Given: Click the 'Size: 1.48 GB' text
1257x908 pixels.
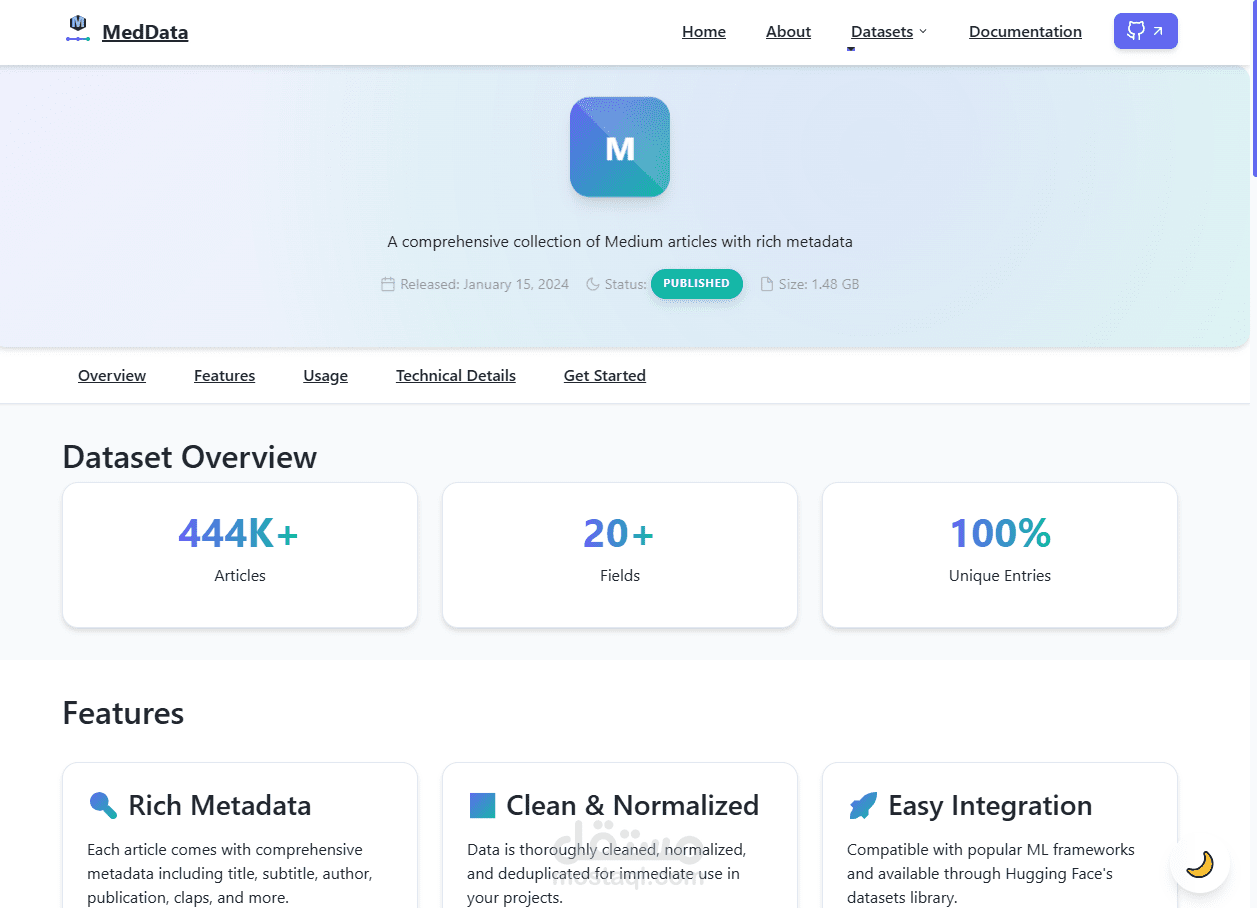Looking at the screenshot, I should 819,284.
